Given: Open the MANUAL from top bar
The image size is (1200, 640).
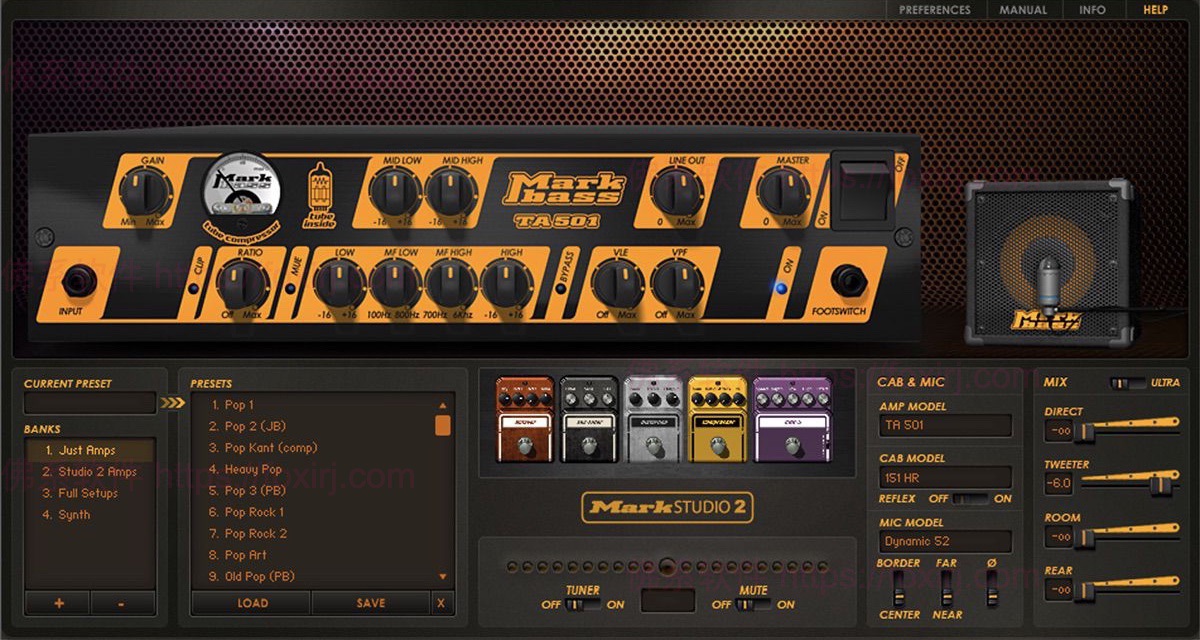Looking at the screenshot, I should click(x=1023, y=10).
